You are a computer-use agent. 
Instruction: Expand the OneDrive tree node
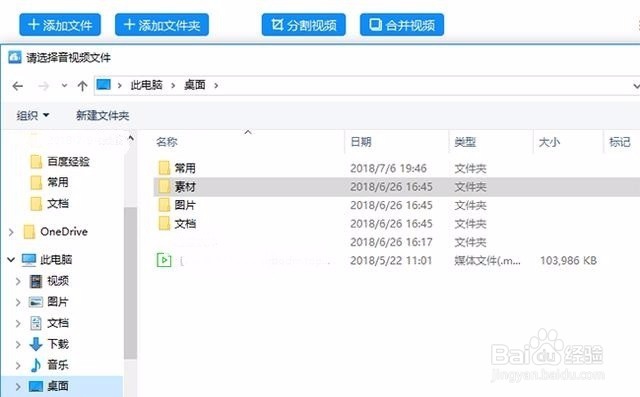pos(11,232)
